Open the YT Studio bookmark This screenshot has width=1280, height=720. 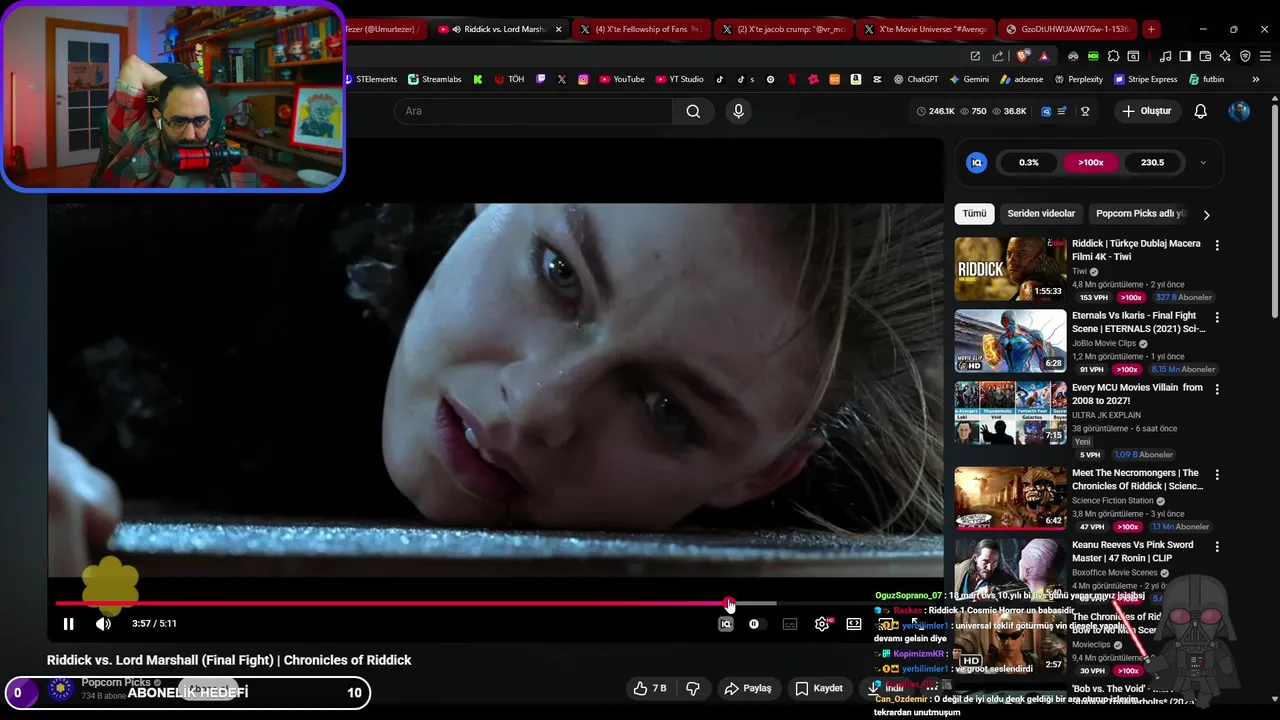[680, 79]
